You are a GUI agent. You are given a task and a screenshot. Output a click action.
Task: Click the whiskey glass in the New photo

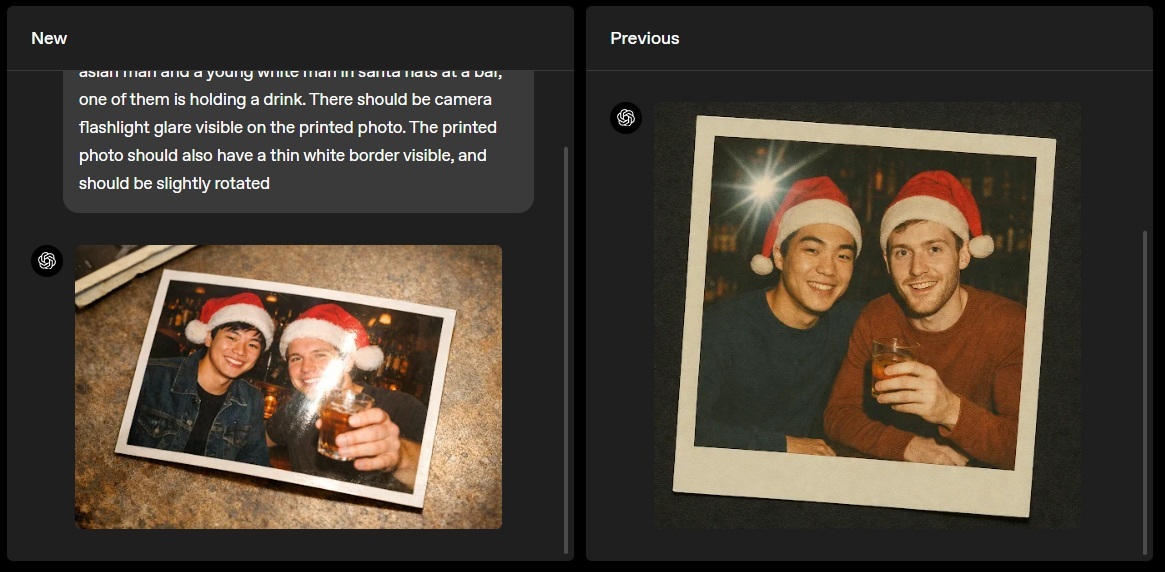click(340, 423)
